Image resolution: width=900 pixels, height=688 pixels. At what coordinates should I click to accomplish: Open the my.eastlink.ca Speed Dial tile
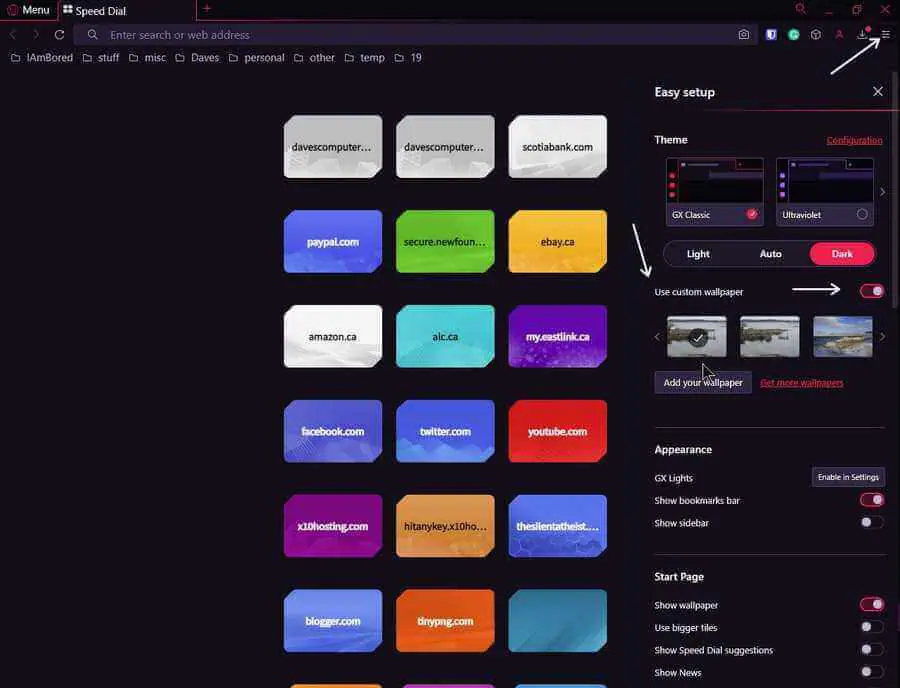(557, 336)
